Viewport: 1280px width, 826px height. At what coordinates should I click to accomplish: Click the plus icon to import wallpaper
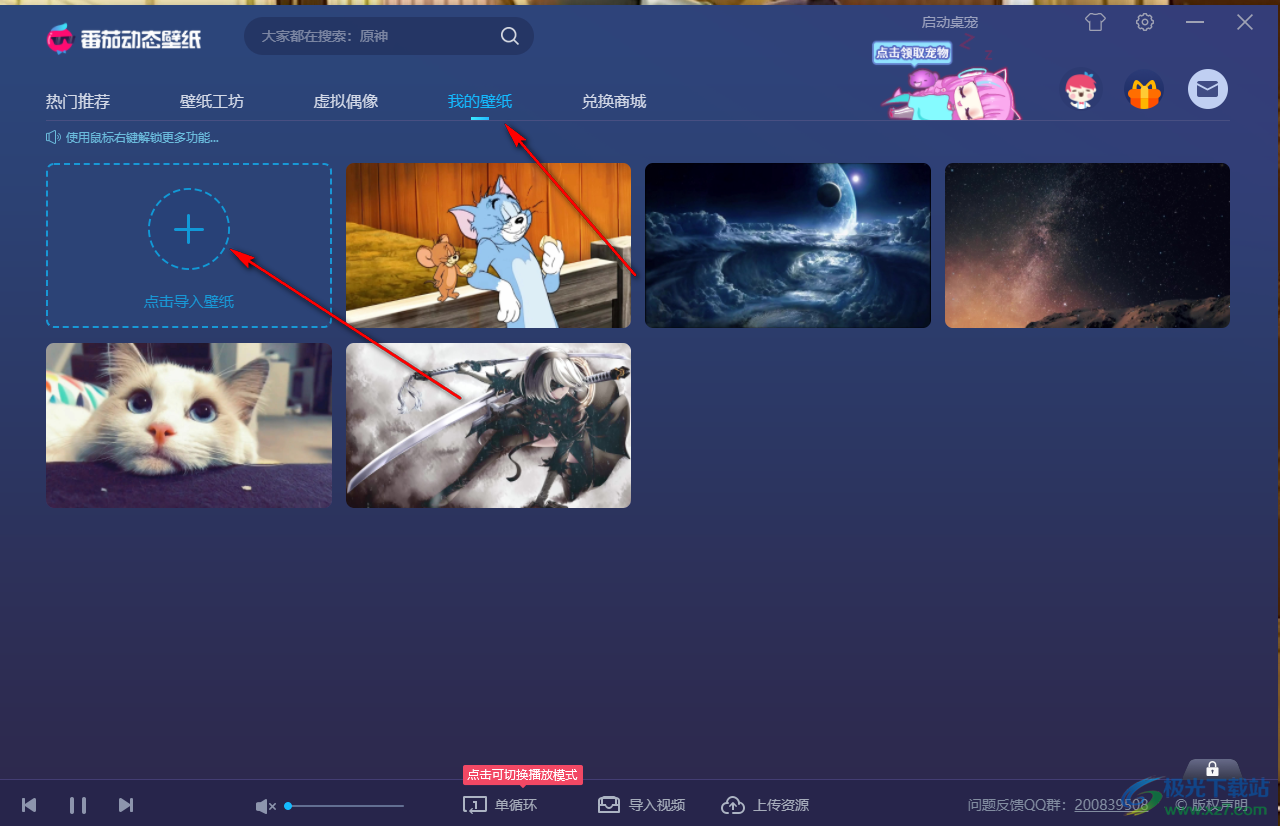click(x=189, y=229)
